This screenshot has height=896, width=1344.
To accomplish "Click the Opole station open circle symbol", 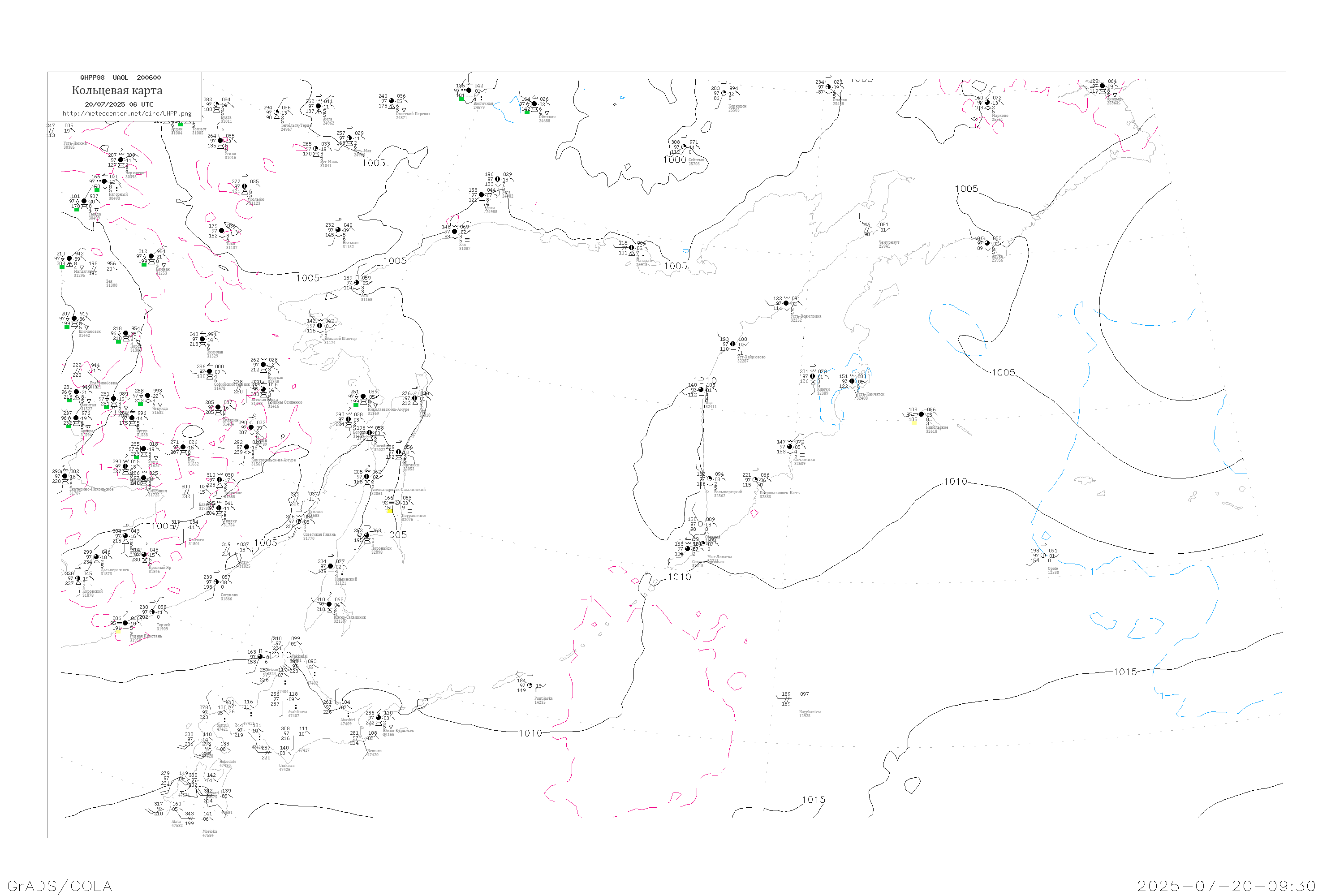I will (1043, 556).
